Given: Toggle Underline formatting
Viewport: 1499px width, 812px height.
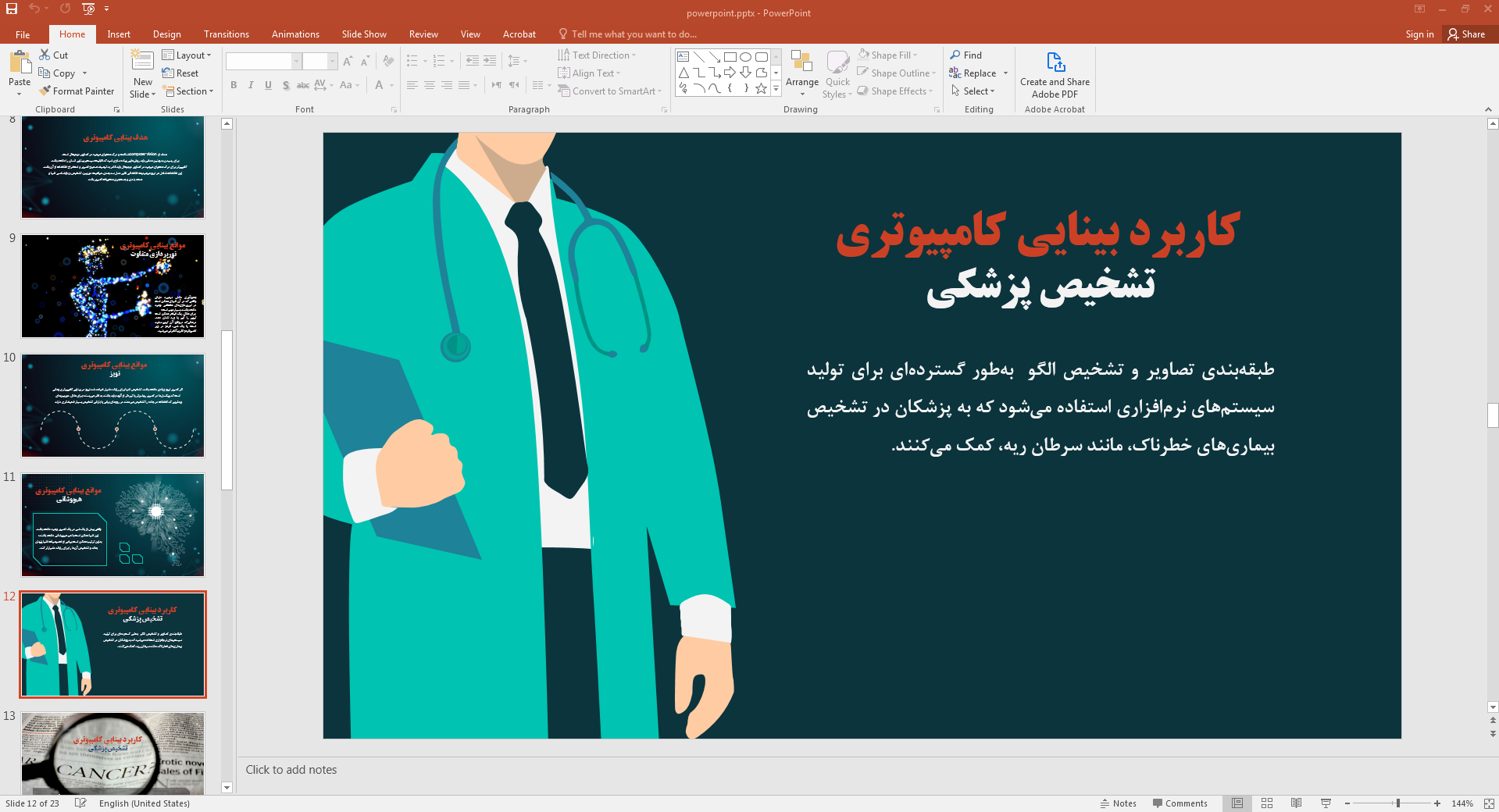Looking at the screenshot, I should click(268, 85).
